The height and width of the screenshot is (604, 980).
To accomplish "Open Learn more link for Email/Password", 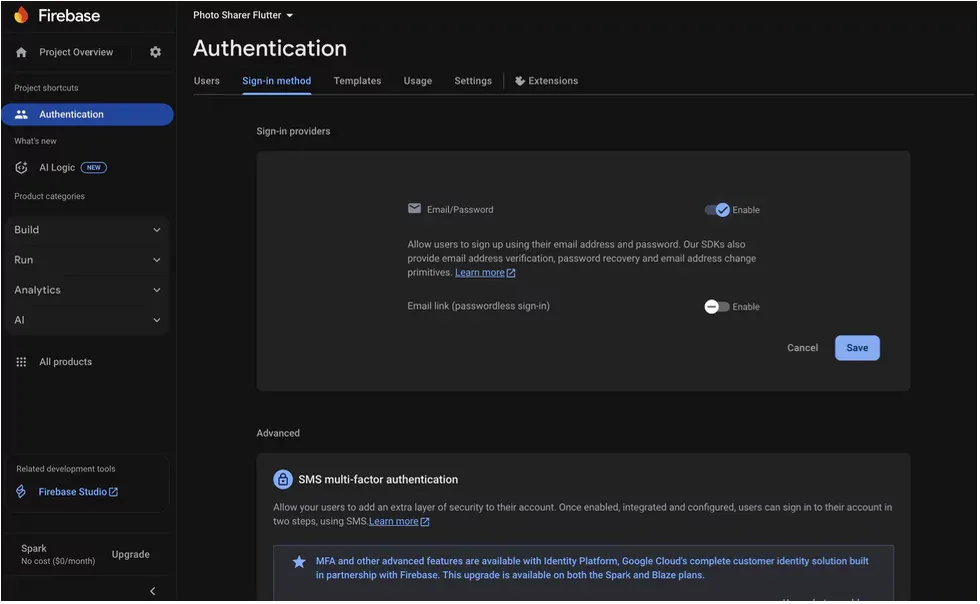I will [480, 273].
